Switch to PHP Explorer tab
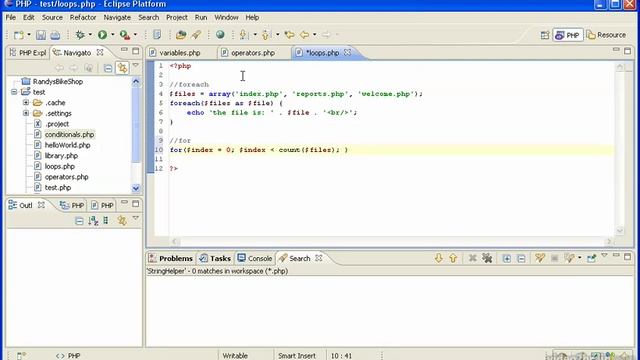 click(x=28, y=53)
